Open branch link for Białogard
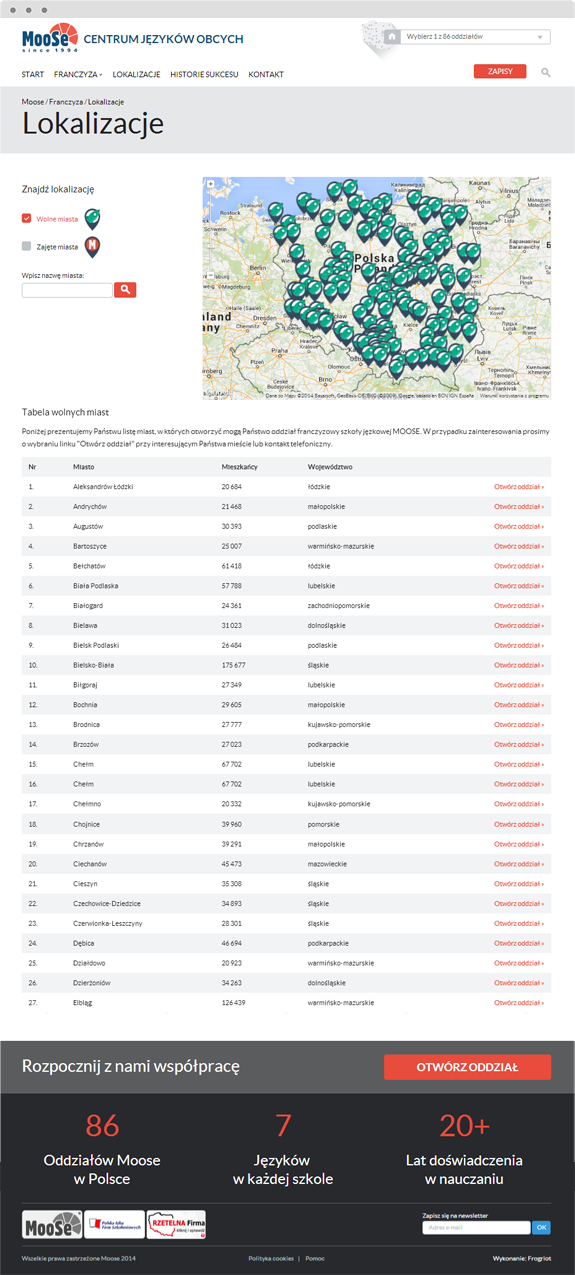Image resolution: width=575 pixels, height=1275 pixels. coord(518,606)
